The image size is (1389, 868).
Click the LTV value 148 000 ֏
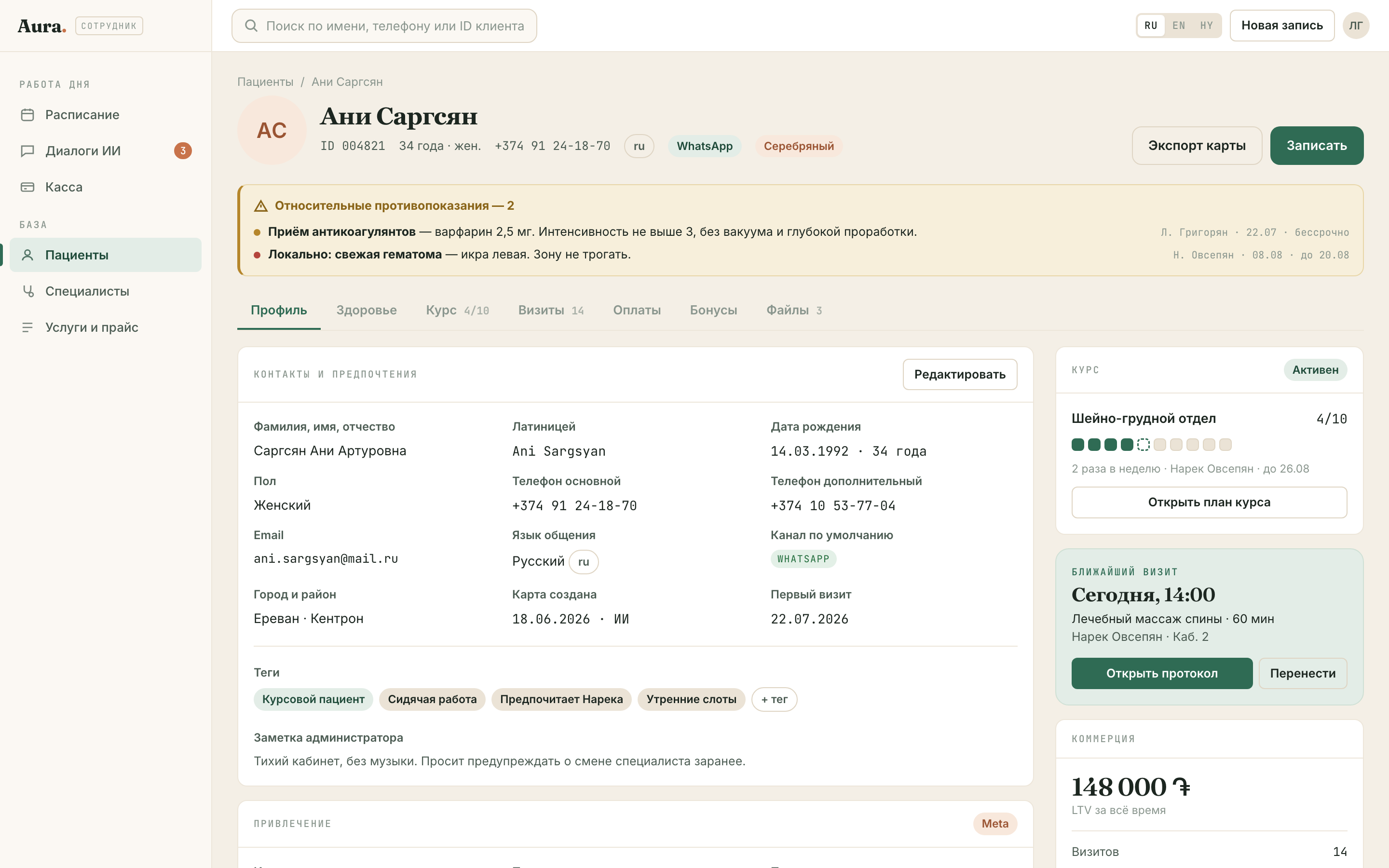(x=1130, y=787)
